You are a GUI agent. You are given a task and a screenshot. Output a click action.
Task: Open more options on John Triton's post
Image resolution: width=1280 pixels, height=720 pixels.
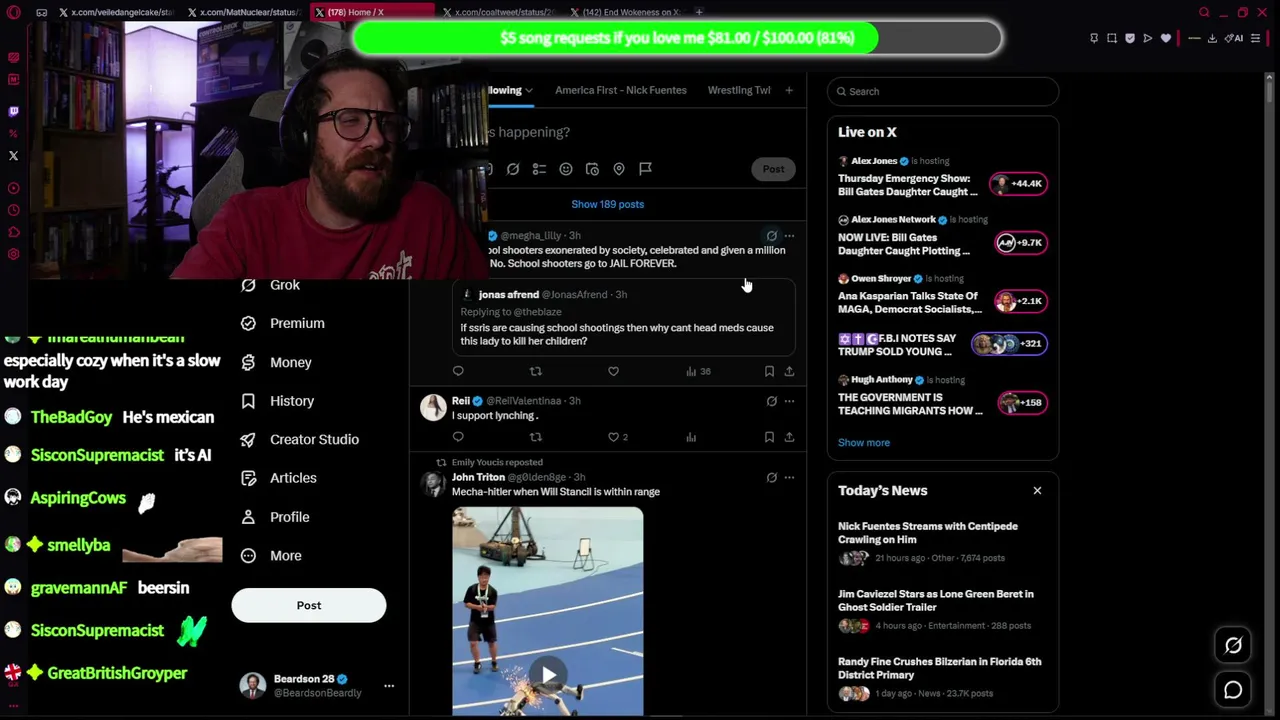pyautogui.click(x=789, y=478)
